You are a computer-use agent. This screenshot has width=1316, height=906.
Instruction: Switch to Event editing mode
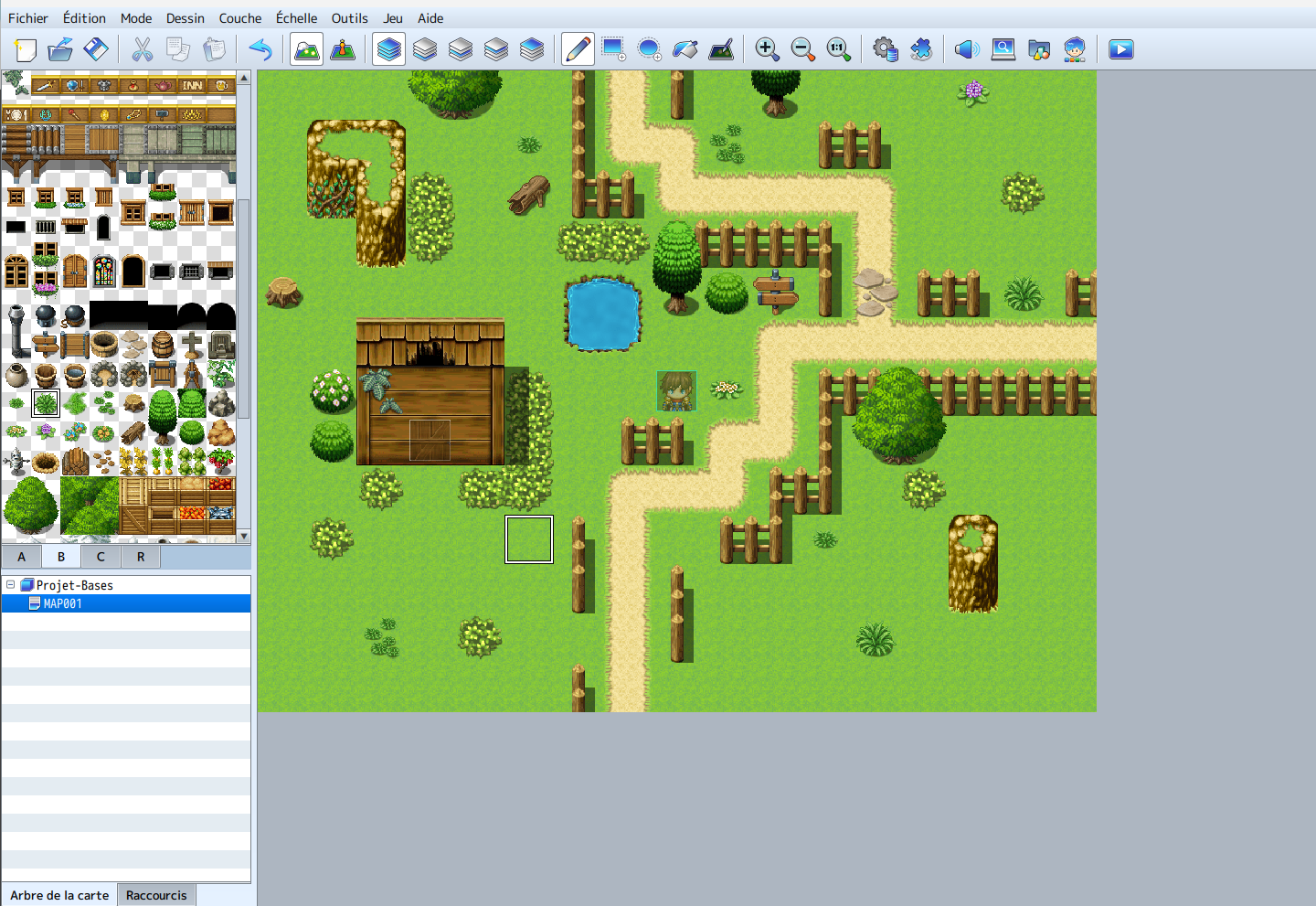click(x=343, y=49)
